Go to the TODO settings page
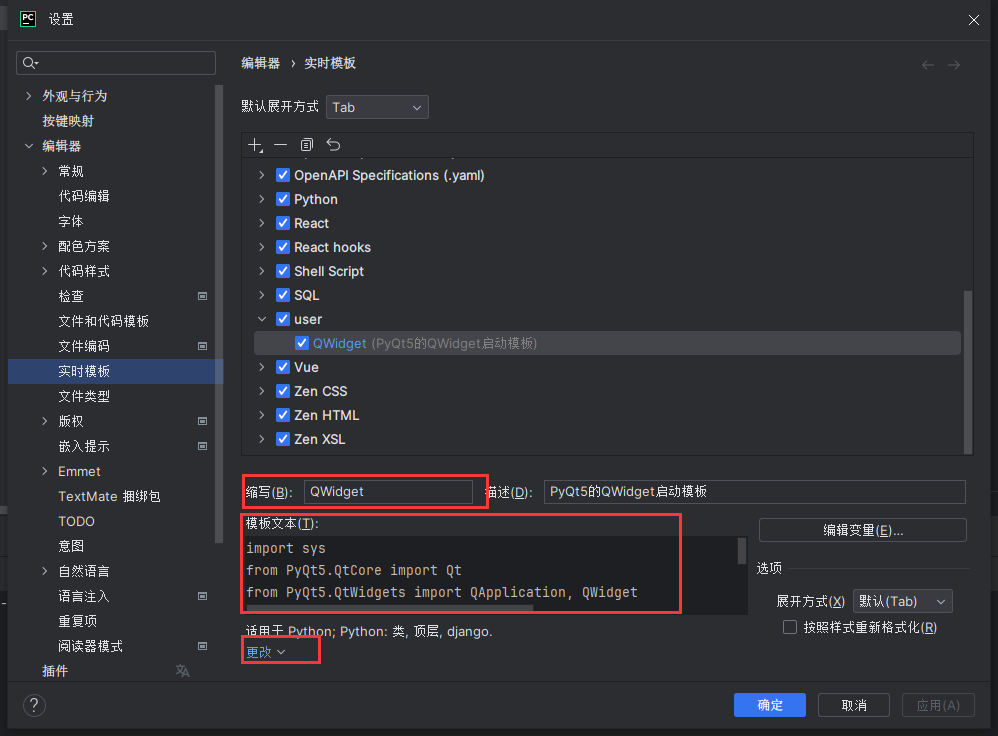The height and width of the screenshot is (736, 998). 76,521
